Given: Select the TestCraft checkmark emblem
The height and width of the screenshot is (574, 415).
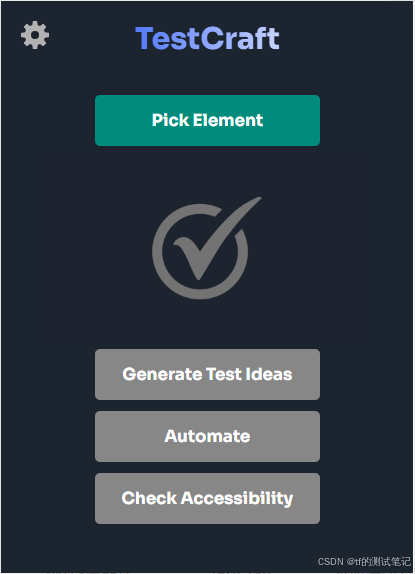Looking at the screenshot, I should click(207, 248).
